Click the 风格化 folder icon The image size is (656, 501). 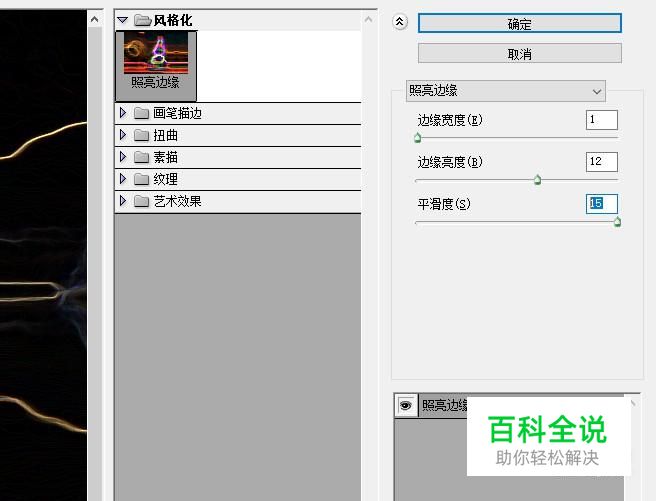click(142, 20)
